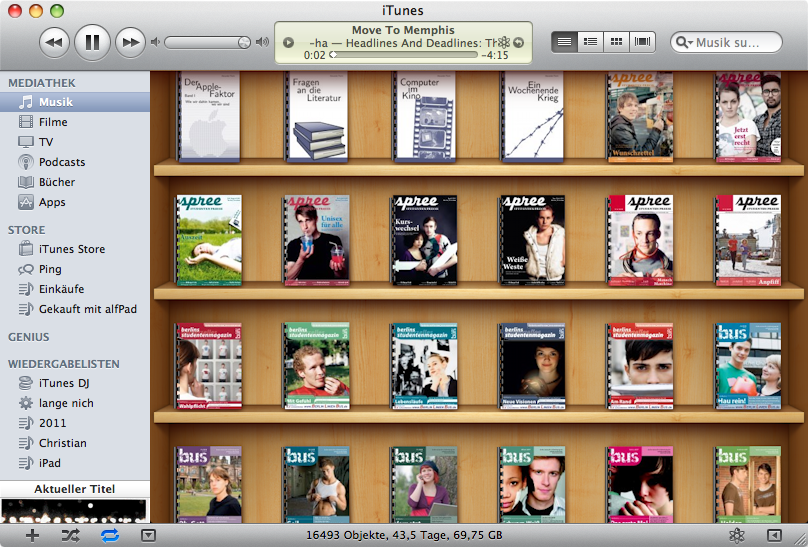This screenshot has width=808, height=547.
Task: Open the book 'Fragen an die Literatur'
Action: point(316,117)
